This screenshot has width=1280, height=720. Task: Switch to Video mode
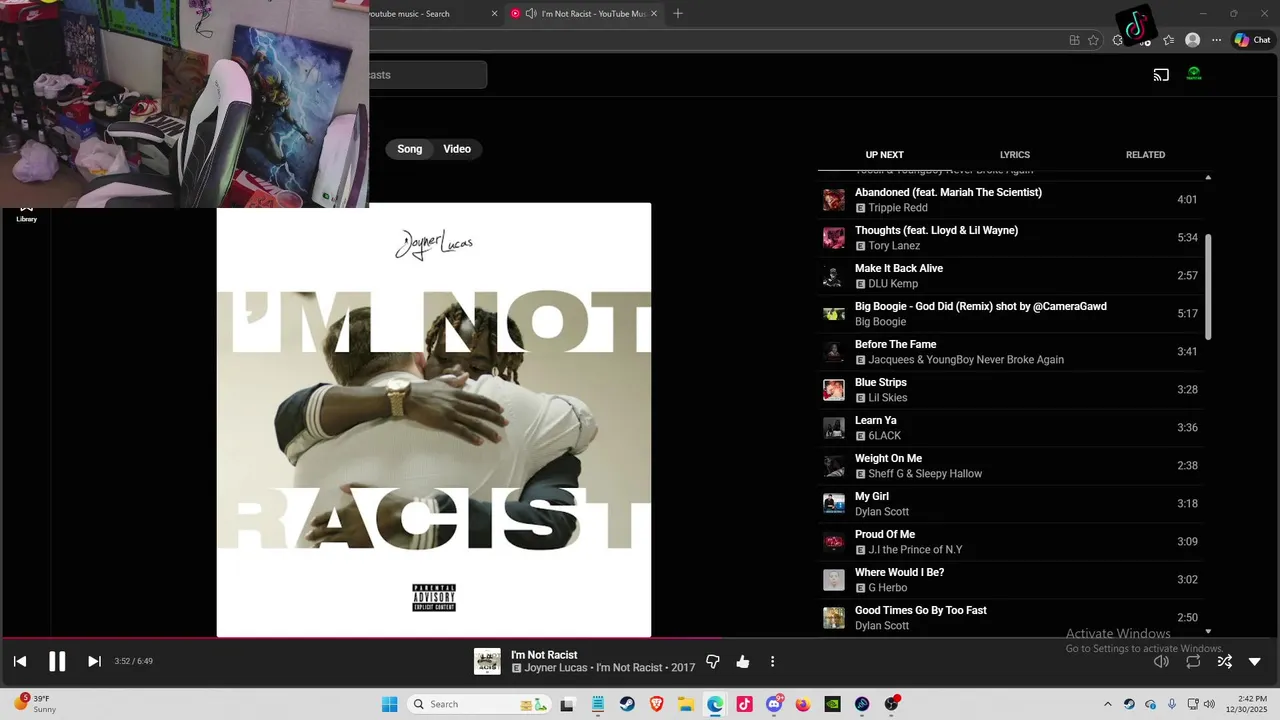[x=457, y=149]
